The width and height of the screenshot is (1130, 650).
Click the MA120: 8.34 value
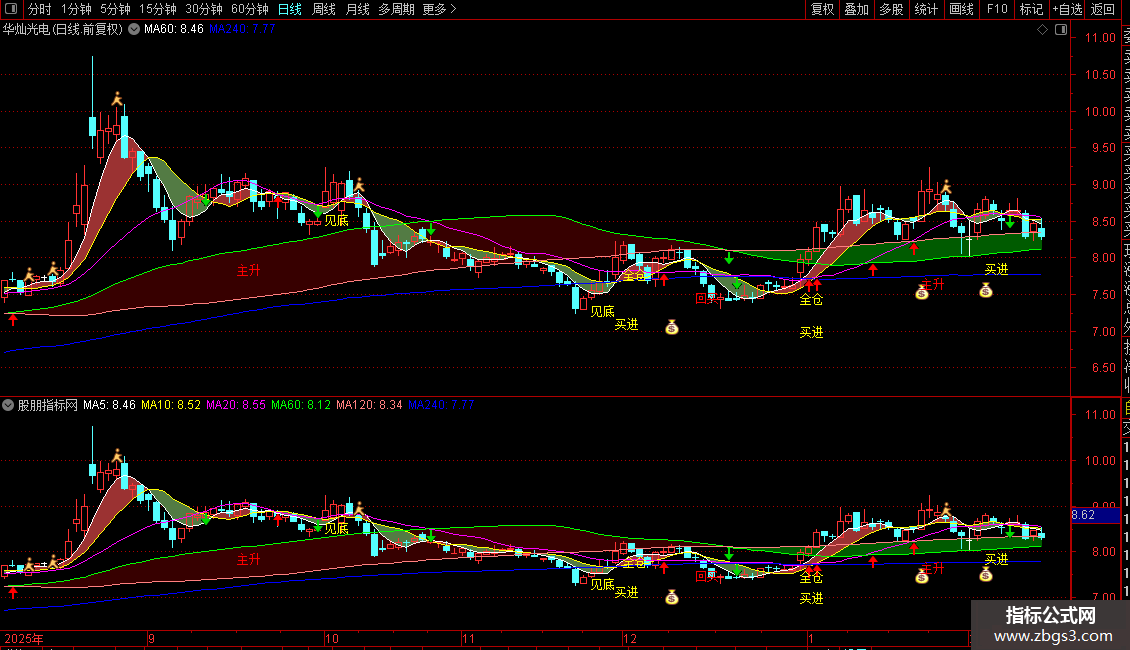[x=369, y=405]
